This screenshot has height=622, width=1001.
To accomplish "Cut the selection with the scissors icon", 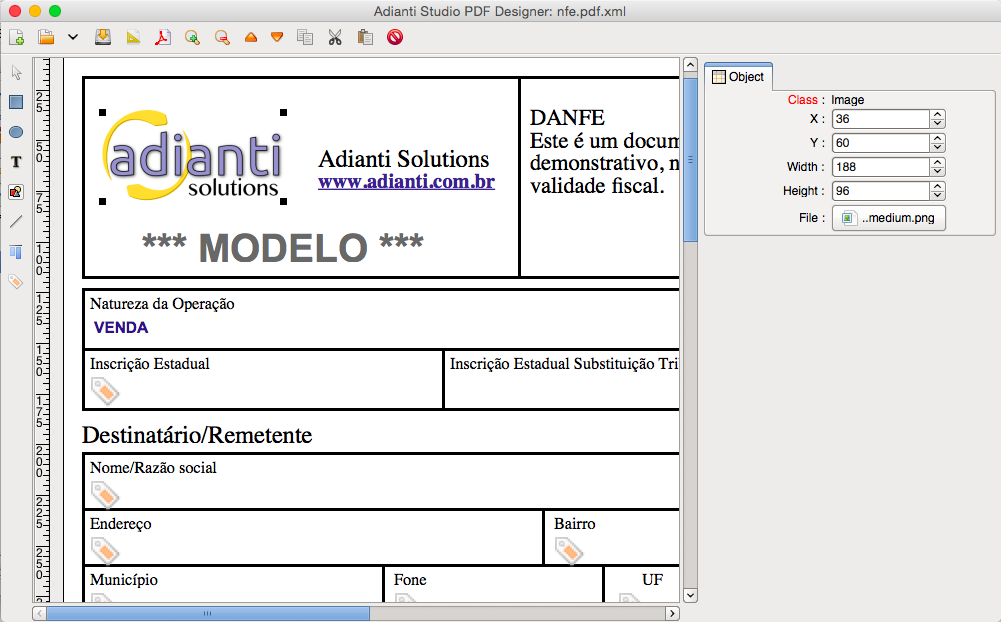I will coord(335,37).
